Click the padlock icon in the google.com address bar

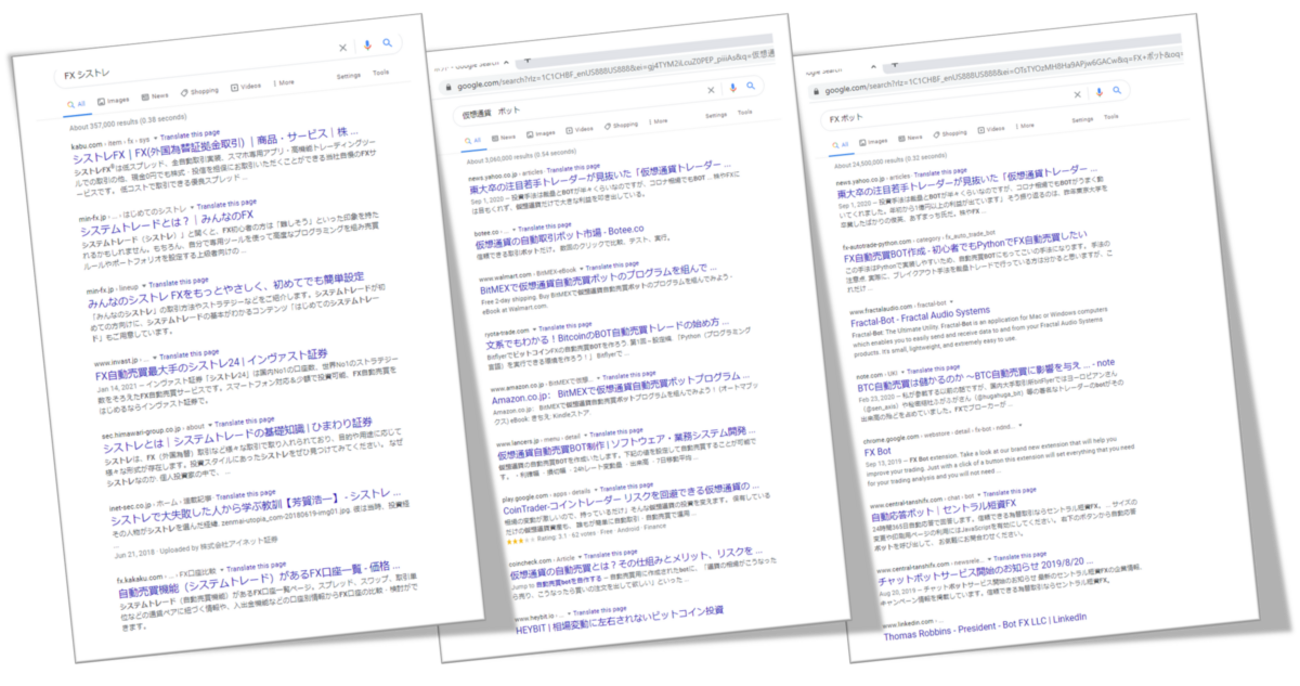[x=451, y=88]
